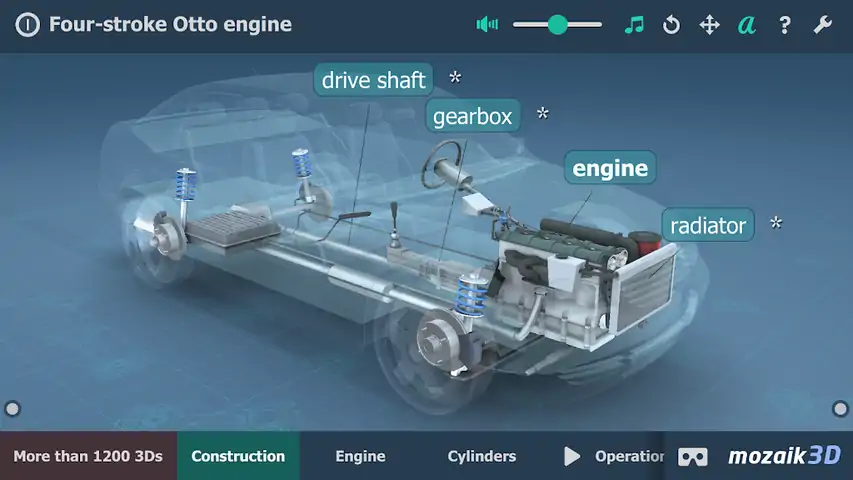
Task: Select the drive shaft label
Action: [x=374, y=80]
